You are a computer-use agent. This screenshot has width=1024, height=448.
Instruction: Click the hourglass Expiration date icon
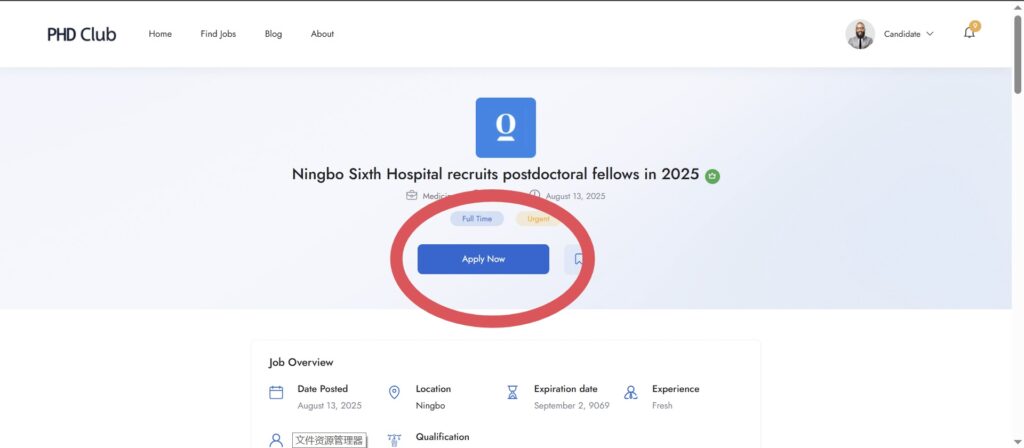pyautogui.click(x=513, y=392)
